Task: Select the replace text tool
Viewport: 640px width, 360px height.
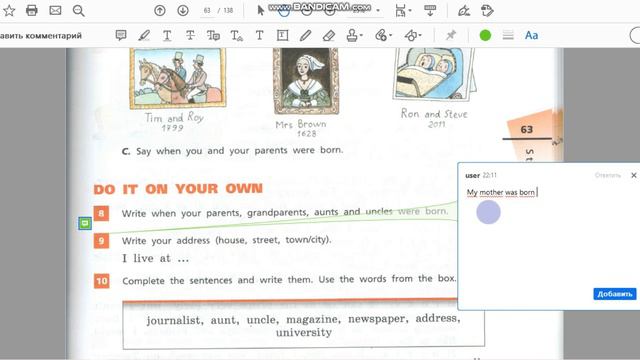Action: click(x=213, y=36)
